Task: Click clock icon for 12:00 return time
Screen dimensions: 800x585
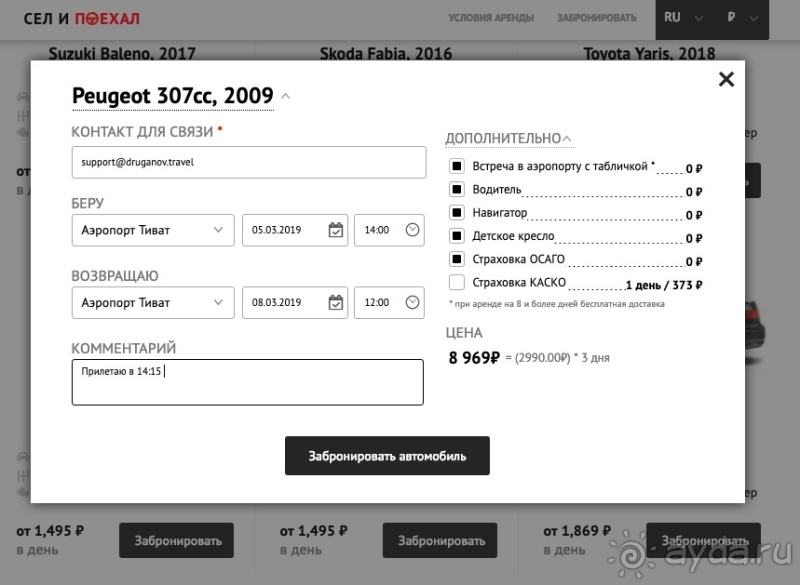Action: pos(413,302)
